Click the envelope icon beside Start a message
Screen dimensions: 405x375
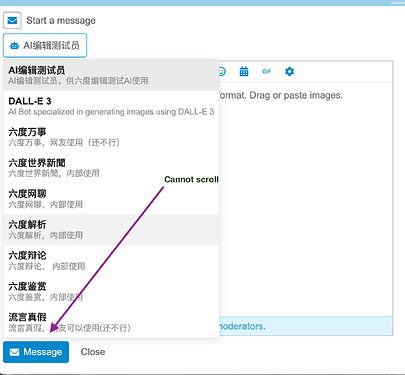click(x=12, y=21)
